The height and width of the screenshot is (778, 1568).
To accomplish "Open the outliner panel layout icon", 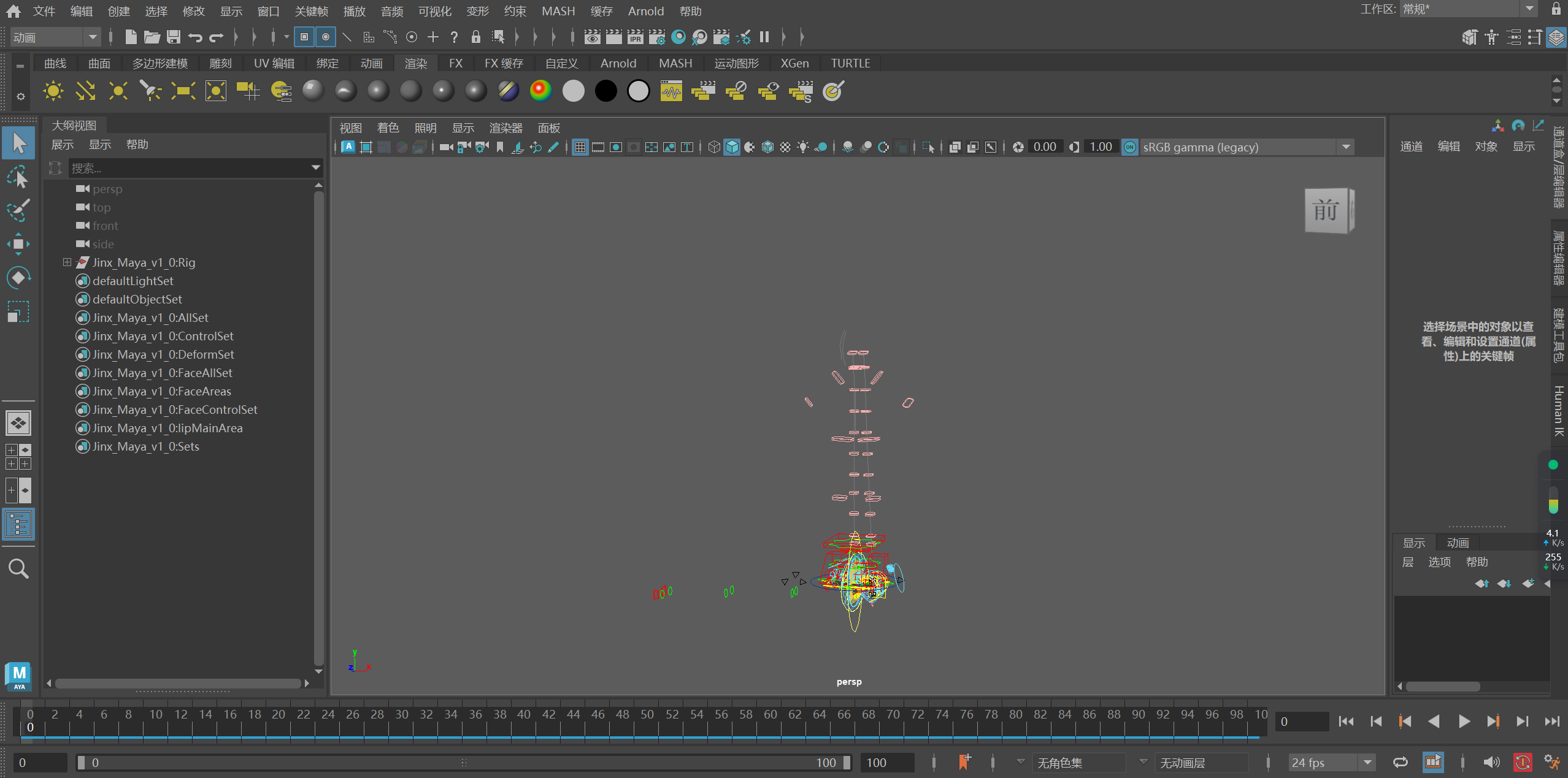I will click(x=18, y=525).
